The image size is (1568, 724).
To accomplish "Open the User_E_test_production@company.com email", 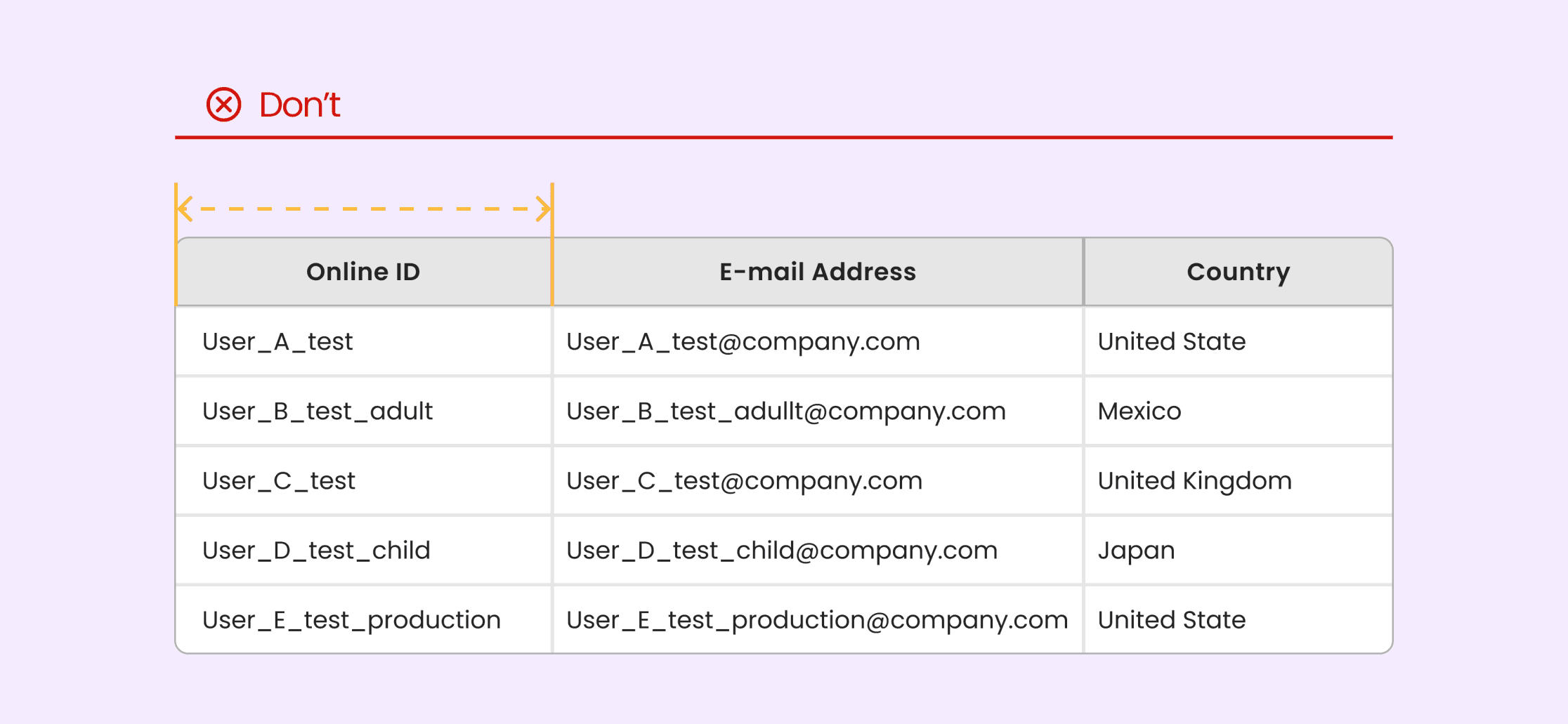I will (x=817, y=620).
